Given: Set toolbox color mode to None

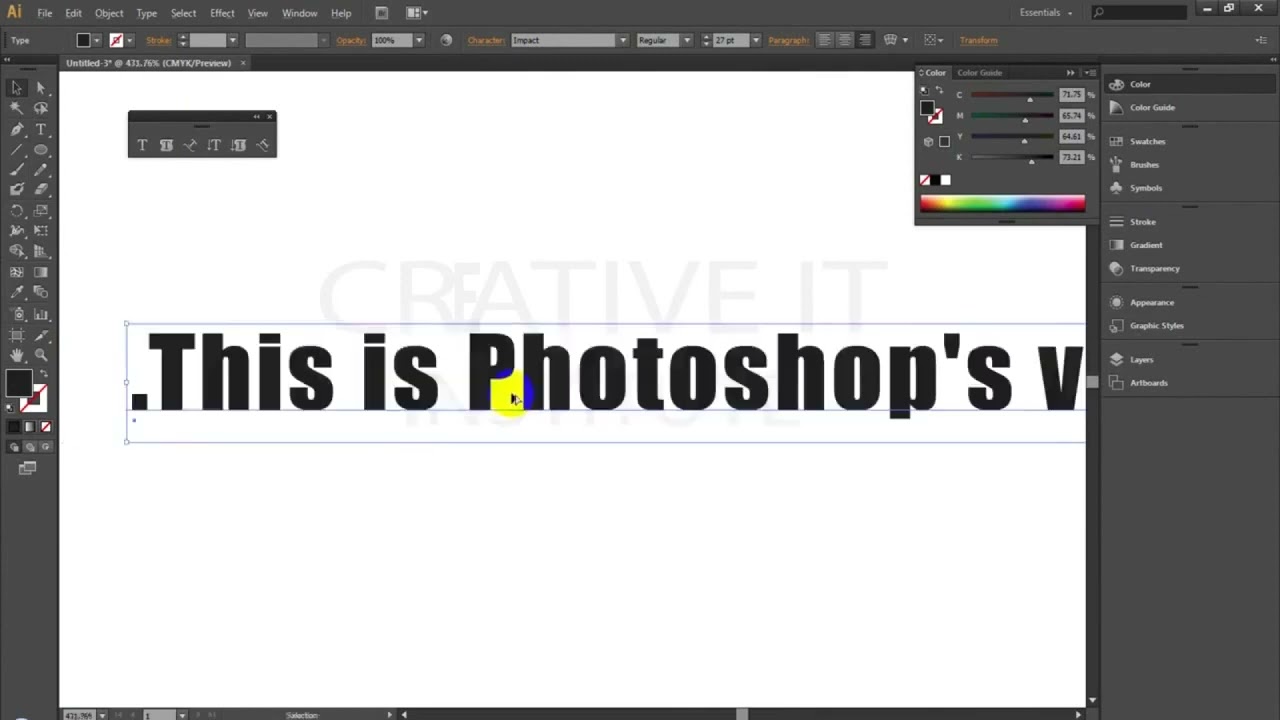Looking at the screenshot, I should click(45, 427).
